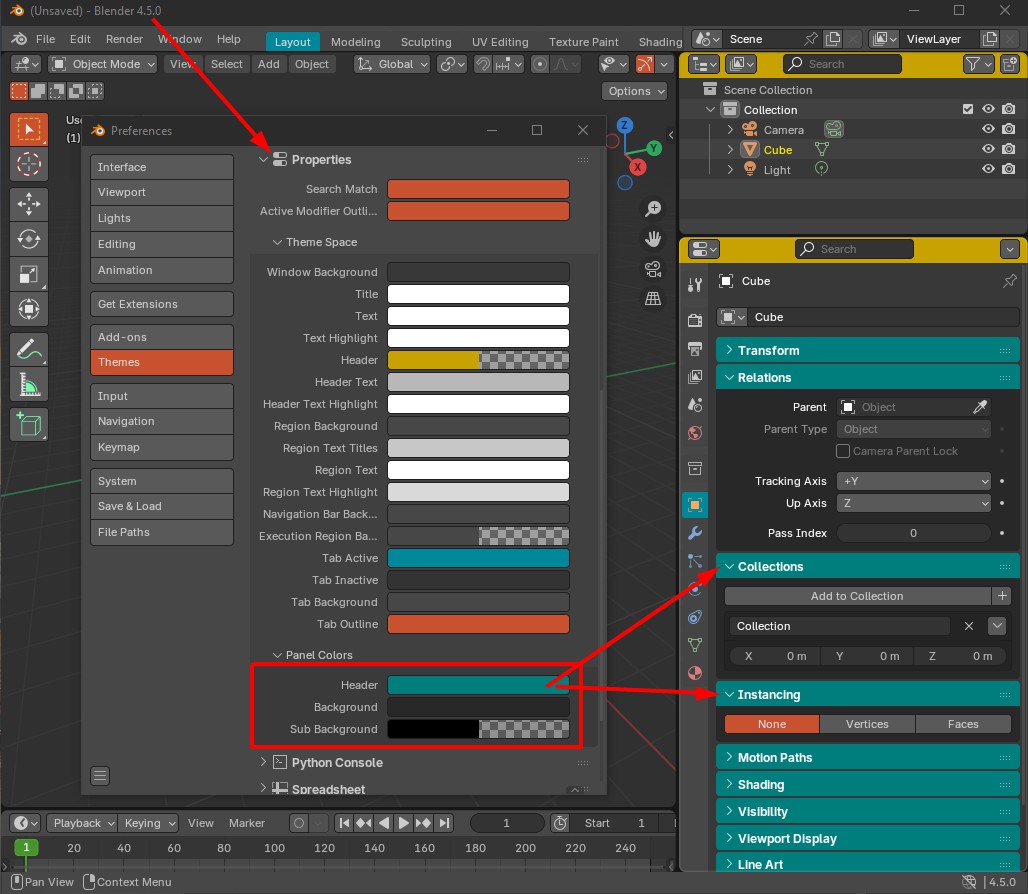Open Tracking Axis dropdown
This screenshot has width=1028, height=894.
[x=913, y=481]
